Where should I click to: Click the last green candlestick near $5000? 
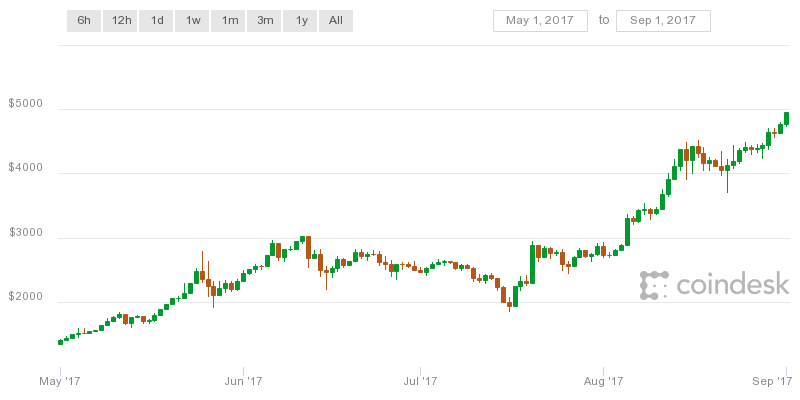coord(787,119)
